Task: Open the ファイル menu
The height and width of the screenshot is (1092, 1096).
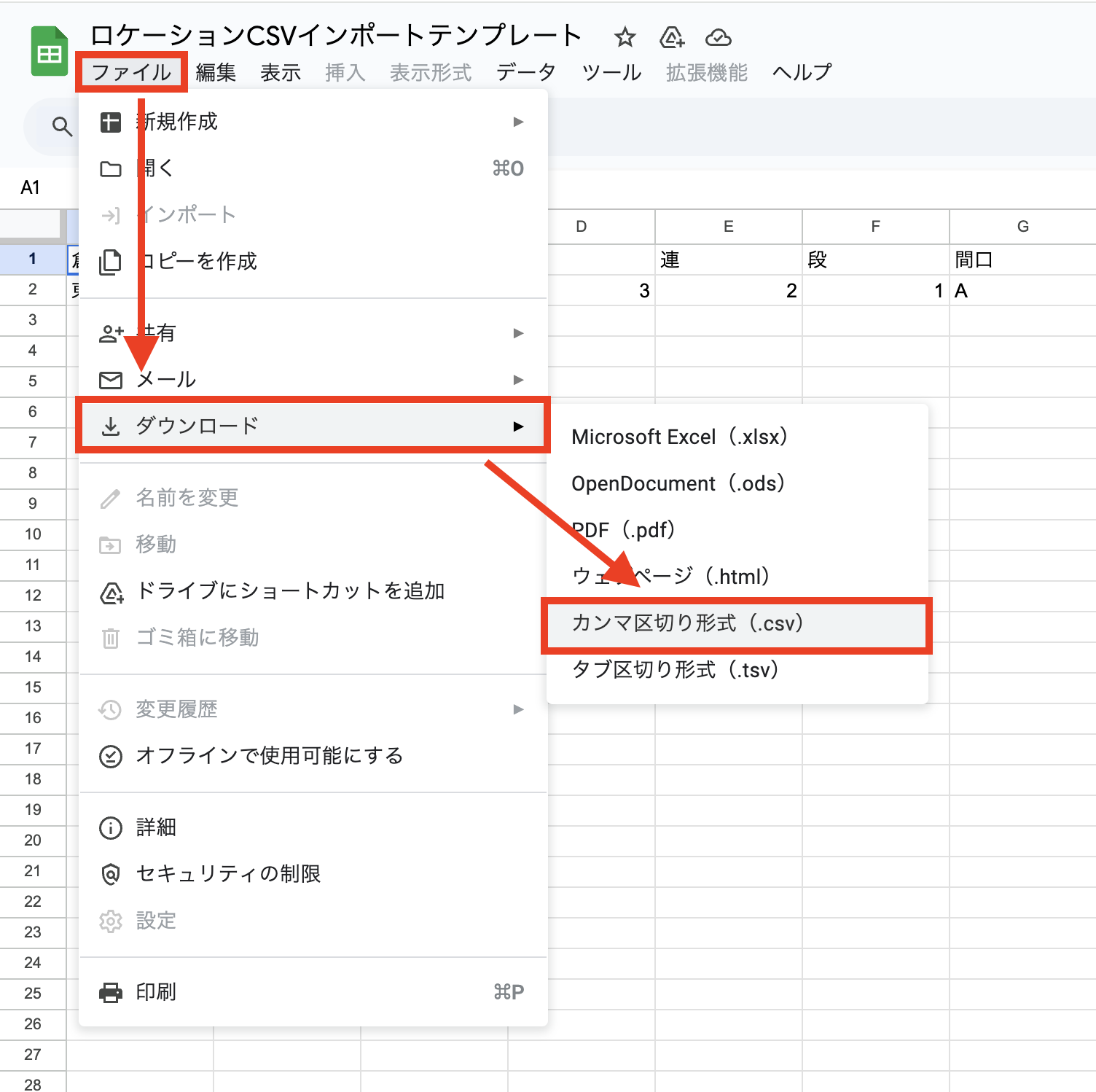Action: tap(131, 72)
